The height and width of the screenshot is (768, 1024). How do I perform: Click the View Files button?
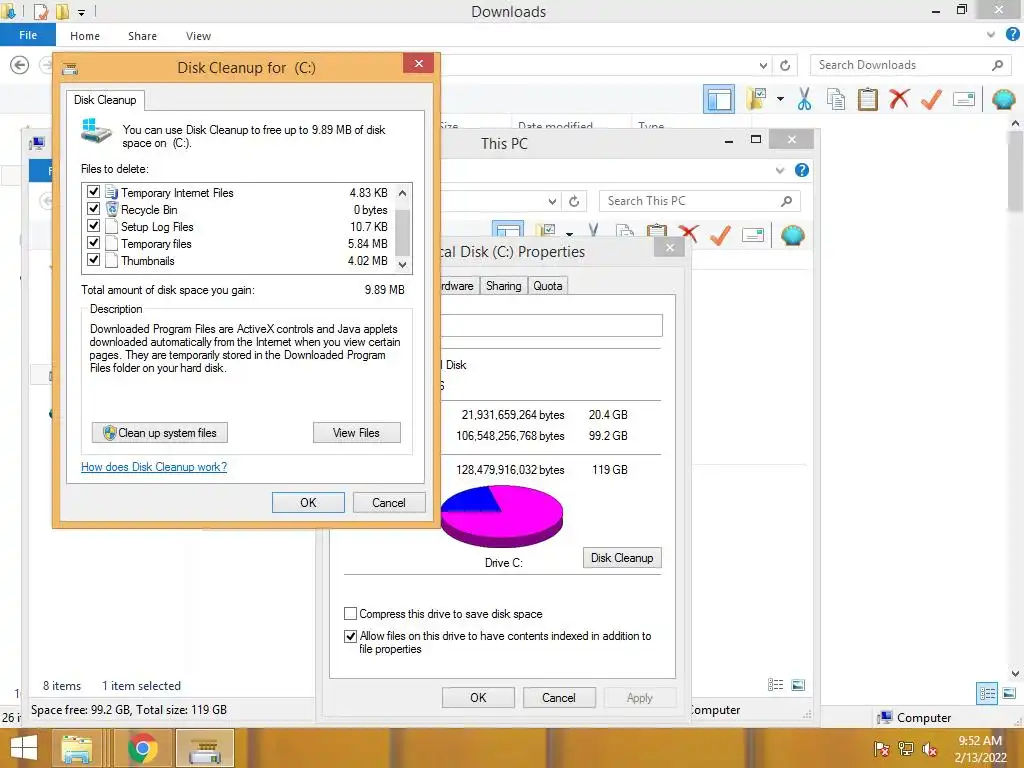(357, 432)
